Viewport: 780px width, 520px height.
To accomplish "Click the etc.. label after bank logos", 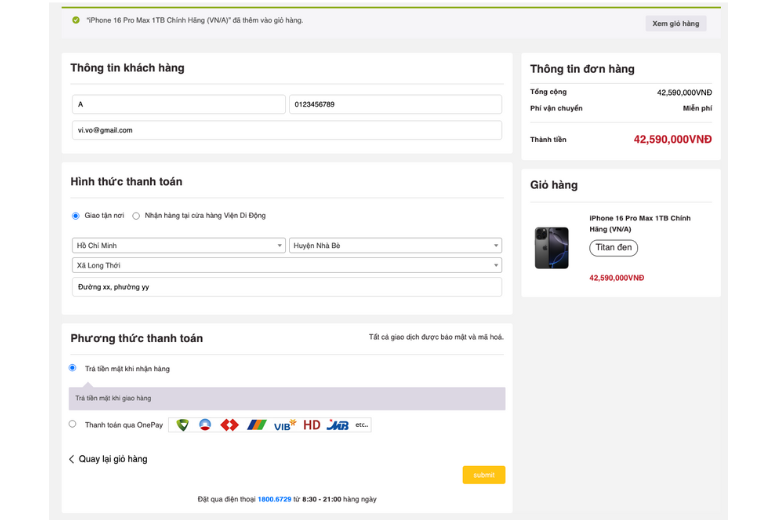I will 362,424.
